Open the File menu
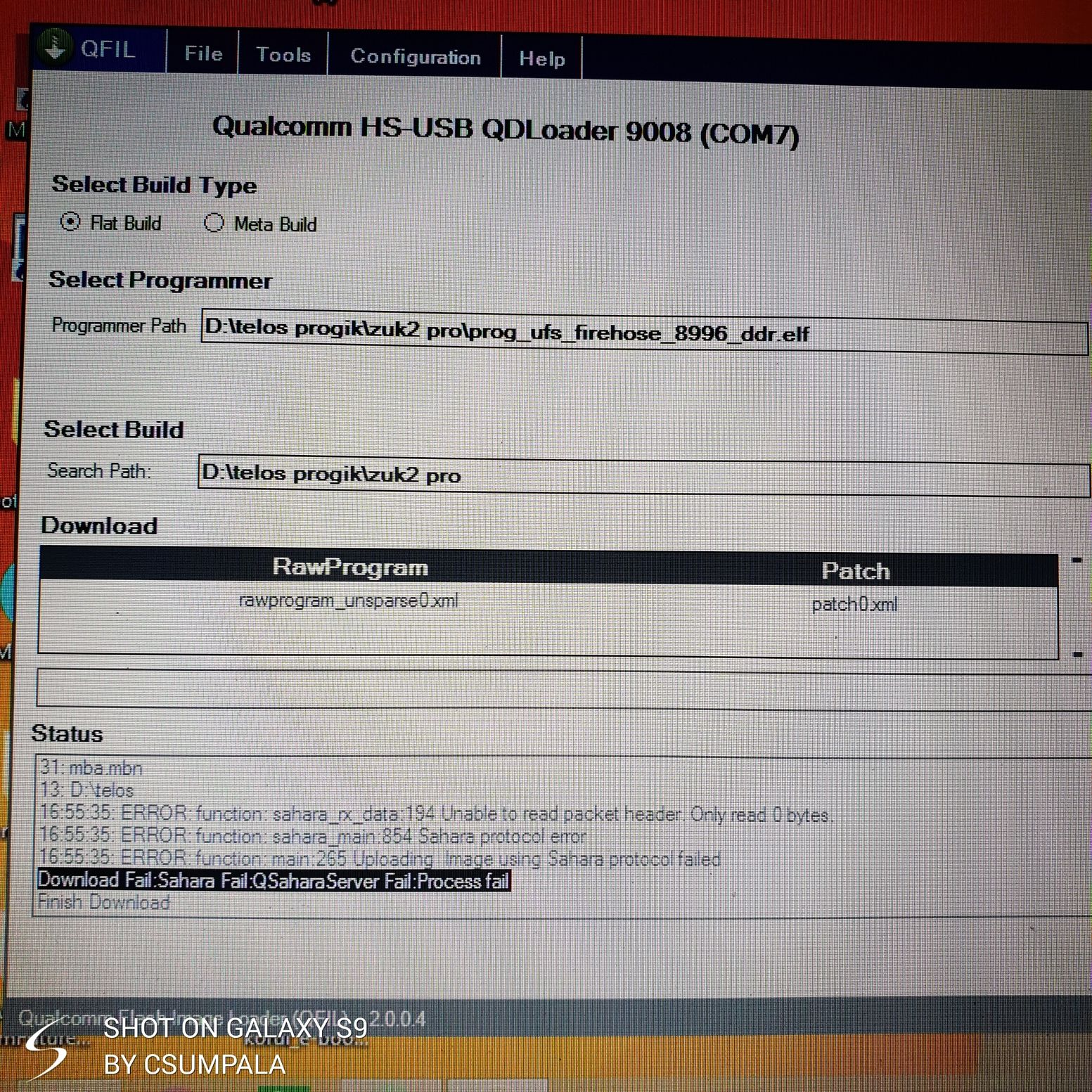 click(x=203, y=53)
